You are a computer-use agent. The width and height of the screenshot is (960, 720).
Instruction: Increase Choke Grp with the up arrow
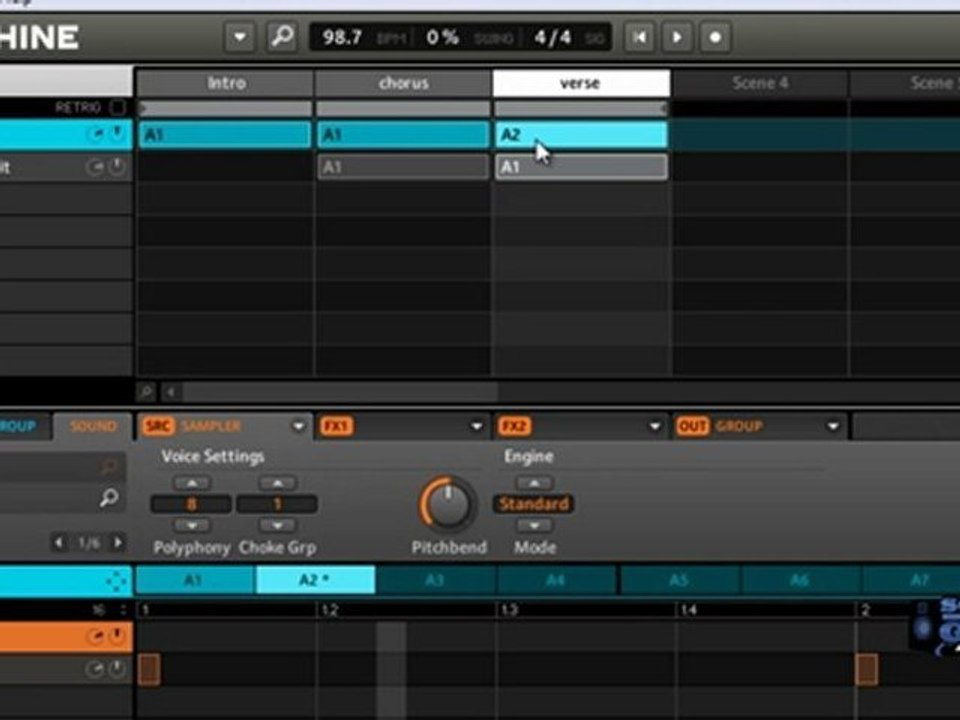point(277,483)
